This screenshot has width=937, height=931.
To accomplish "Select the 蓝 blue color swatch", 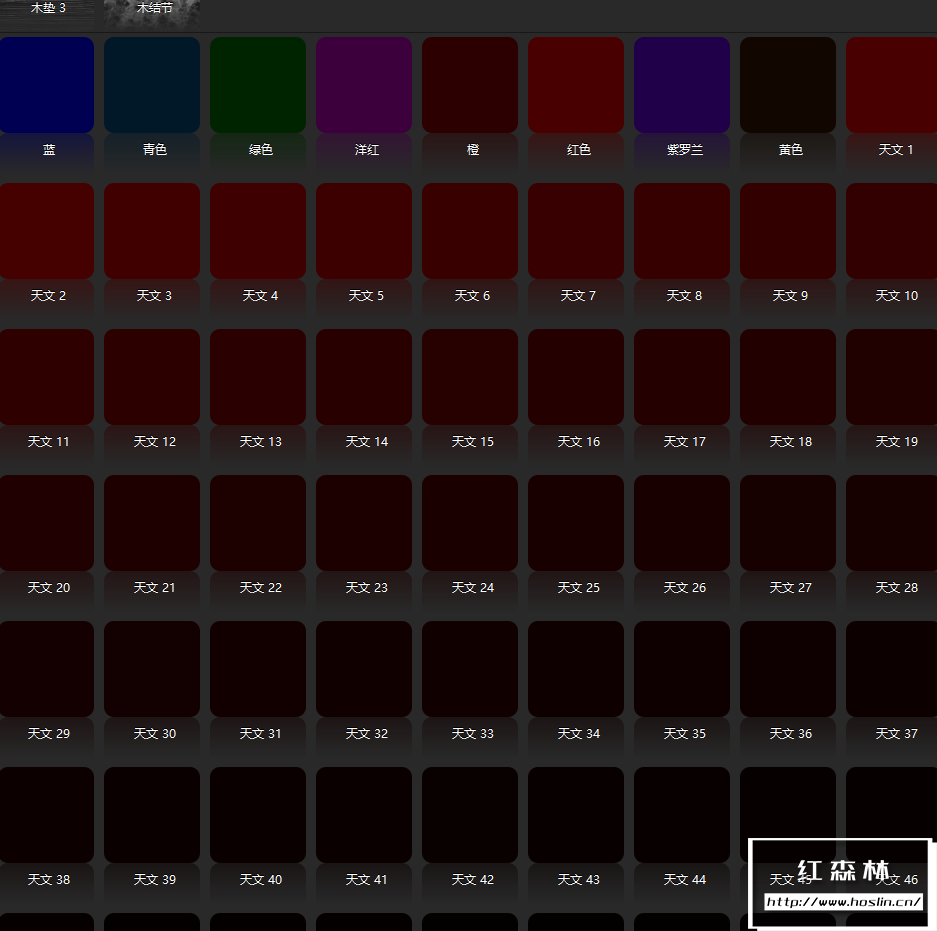I will click(47, 85).
